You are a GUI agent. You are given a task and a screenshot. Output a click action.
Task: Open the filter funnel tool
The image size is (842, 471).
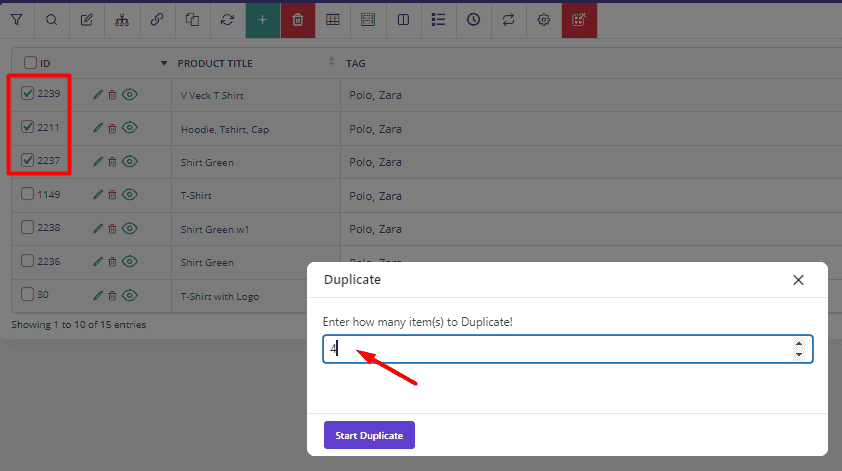click(x=17, y=20)
